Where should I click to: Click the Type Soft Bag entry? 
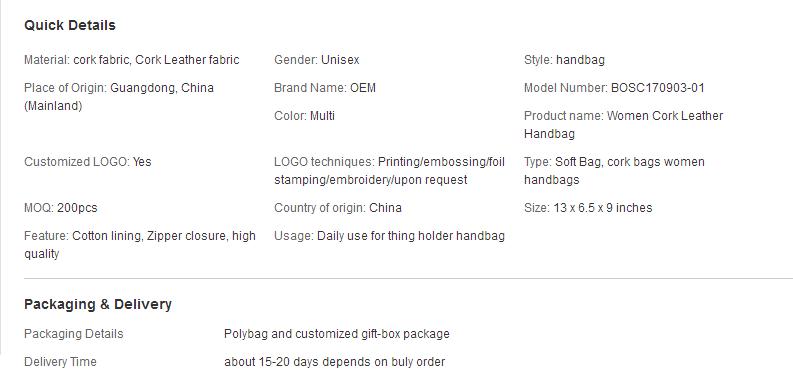coord(614,170)
